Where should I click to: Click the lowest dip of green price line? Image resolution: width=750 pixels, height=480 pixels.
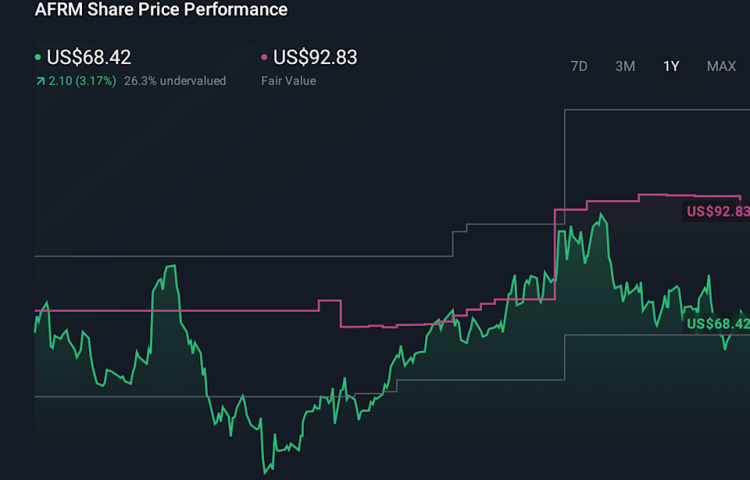[x=266, y=472]
